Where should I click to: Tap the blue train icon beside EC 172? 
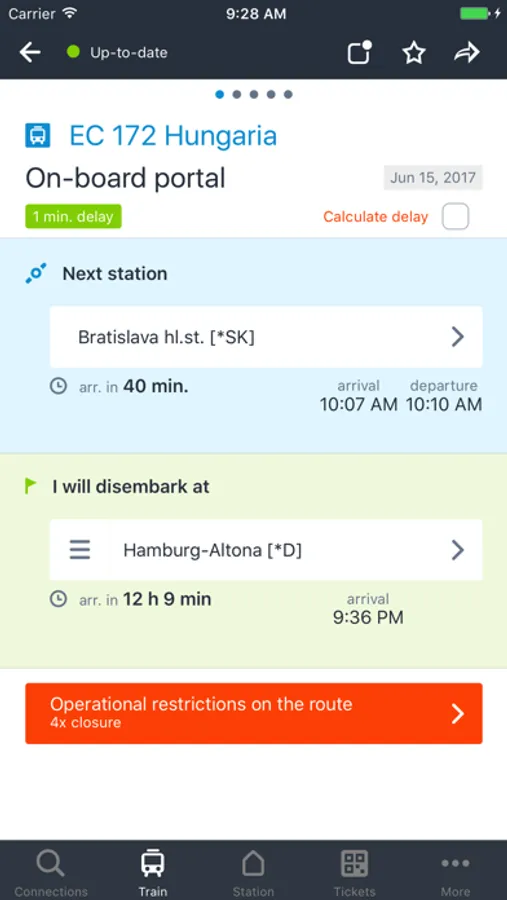(x=38, y=136)
